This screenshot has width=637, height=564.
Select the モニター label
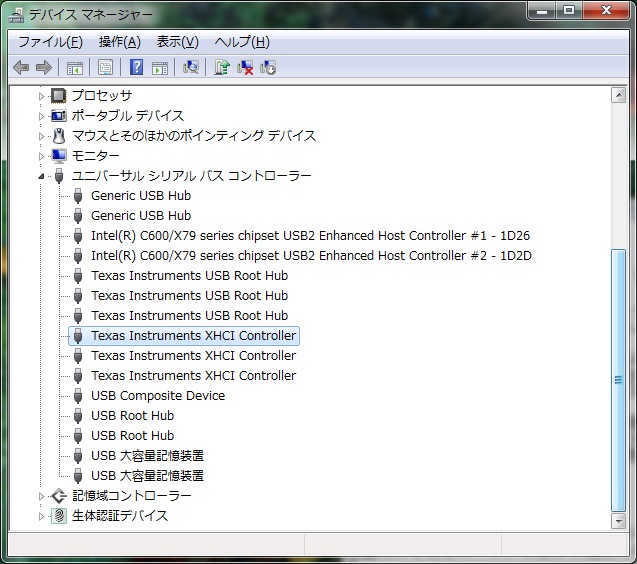pyautogui.click(x=95, y=156)
